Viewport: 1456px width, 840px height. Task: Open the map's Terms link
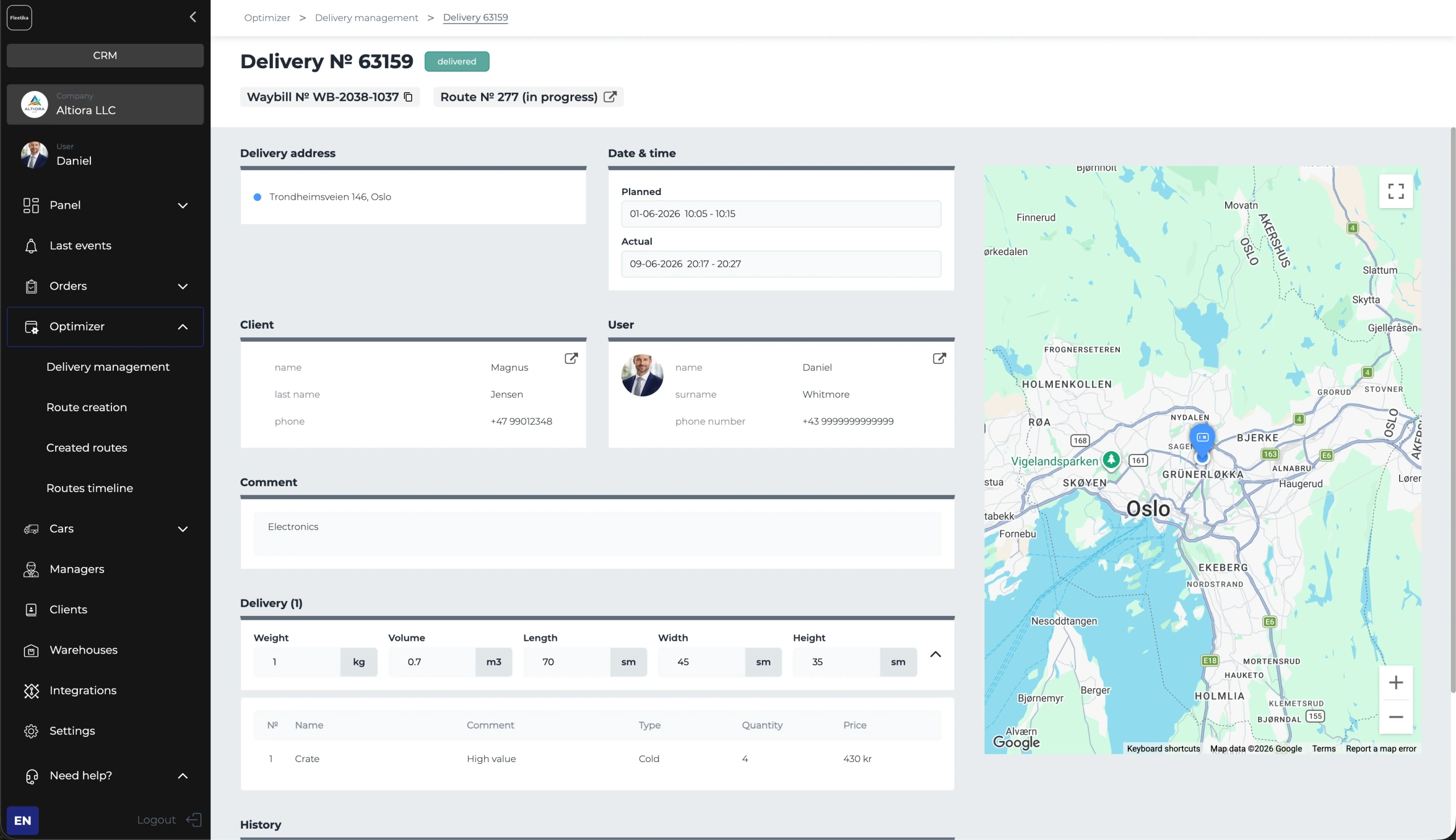coord(1323,748)
